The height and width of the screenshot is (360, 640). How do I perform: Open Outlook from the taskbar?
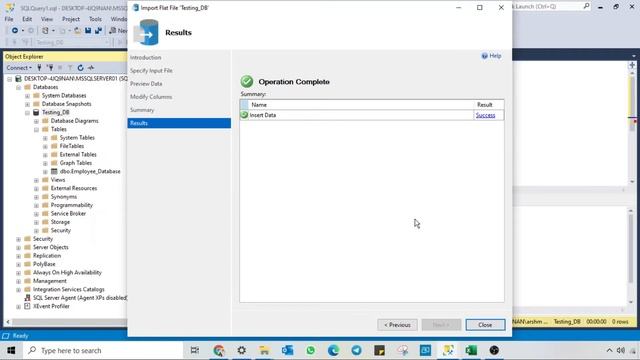tap(287, 351)
